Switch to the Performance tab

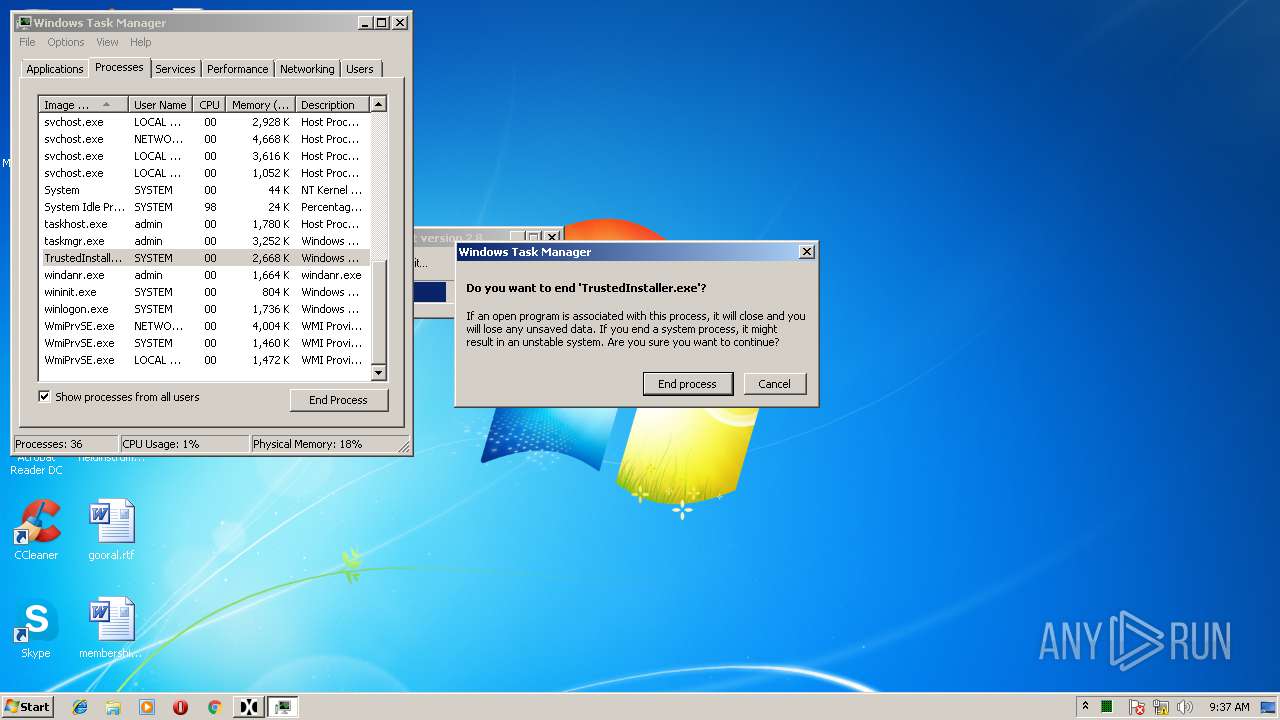[x=237, y=69]
